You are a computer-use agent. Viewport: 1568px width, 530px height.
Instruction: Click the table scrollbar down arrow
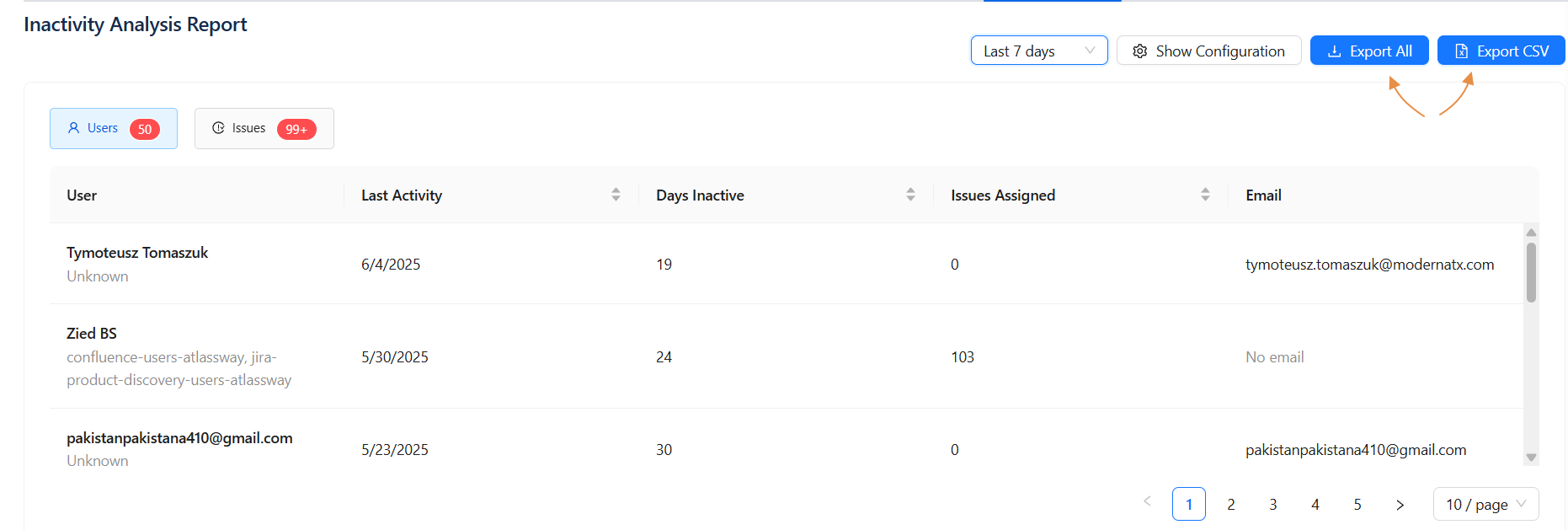[1531, 458]
